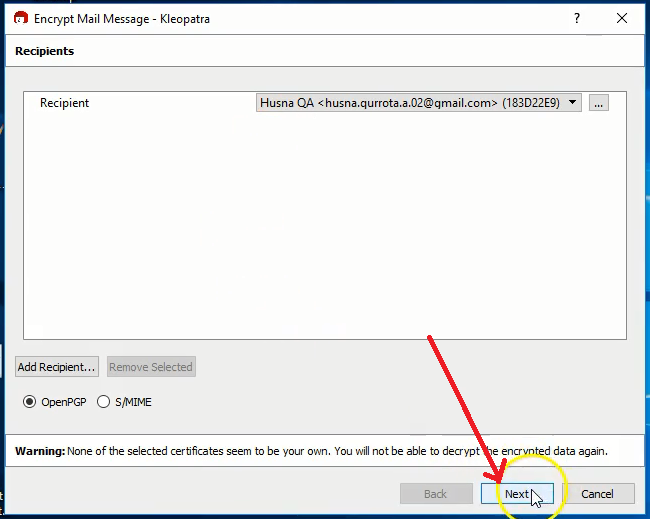The width and height of the screenshot is (650, 519).
Task: Select the OpenPGP radio option
Action: [55, 402]
